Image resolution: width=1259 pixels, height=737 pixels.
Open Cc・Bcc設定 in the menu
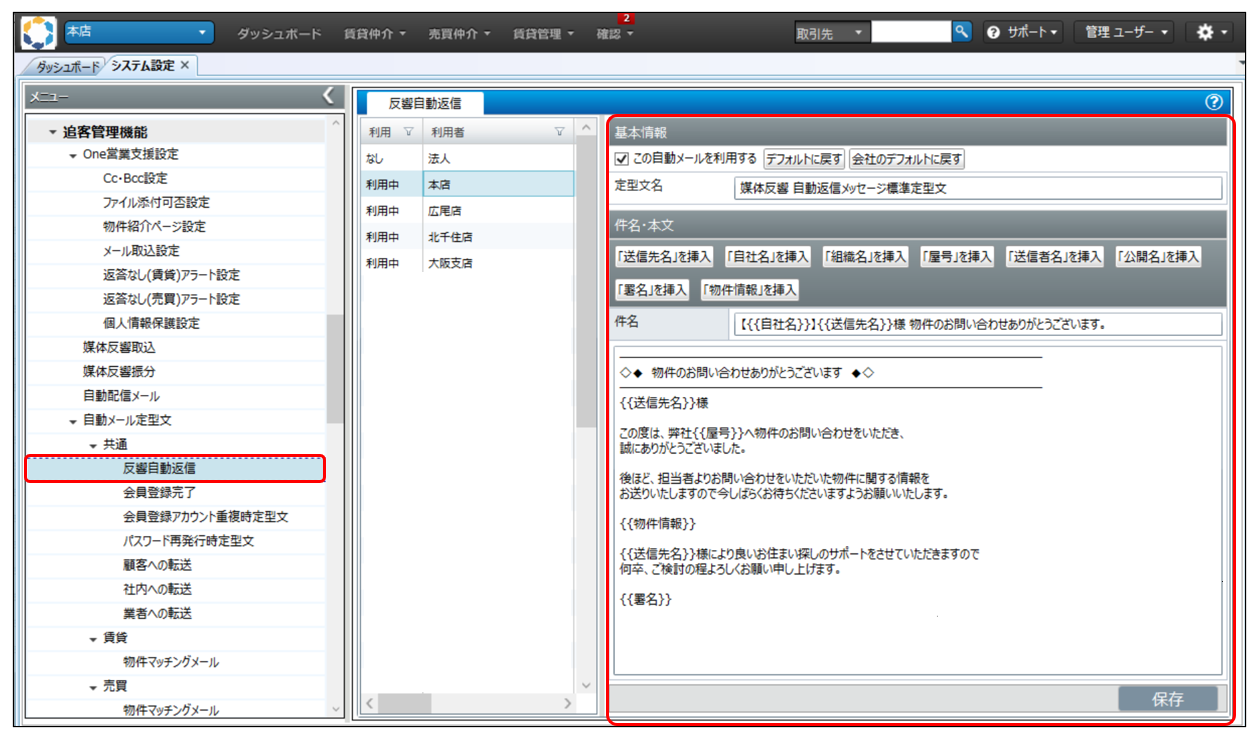pyautogui.click(x=135, y=178)
